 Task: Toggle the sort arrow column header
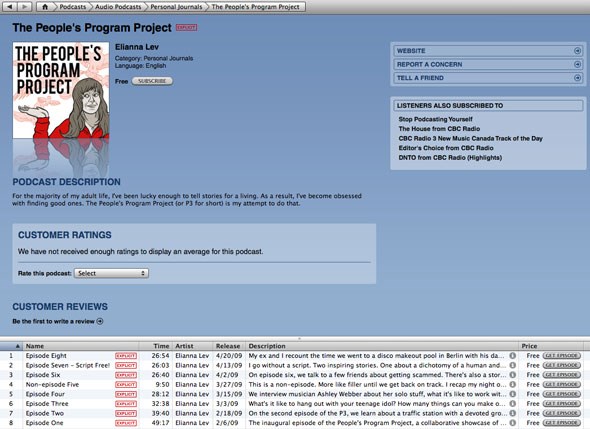pos(12,346)
